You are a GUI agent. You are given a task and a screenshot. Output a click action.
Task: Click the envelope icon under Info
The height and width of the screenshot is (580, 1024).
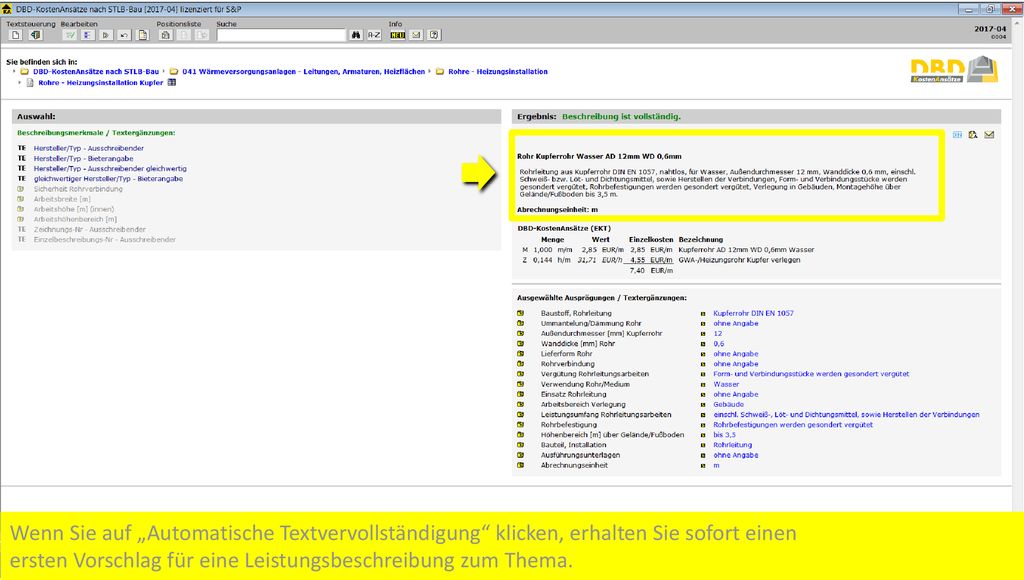pyautogui.click(x=416, y=35)
